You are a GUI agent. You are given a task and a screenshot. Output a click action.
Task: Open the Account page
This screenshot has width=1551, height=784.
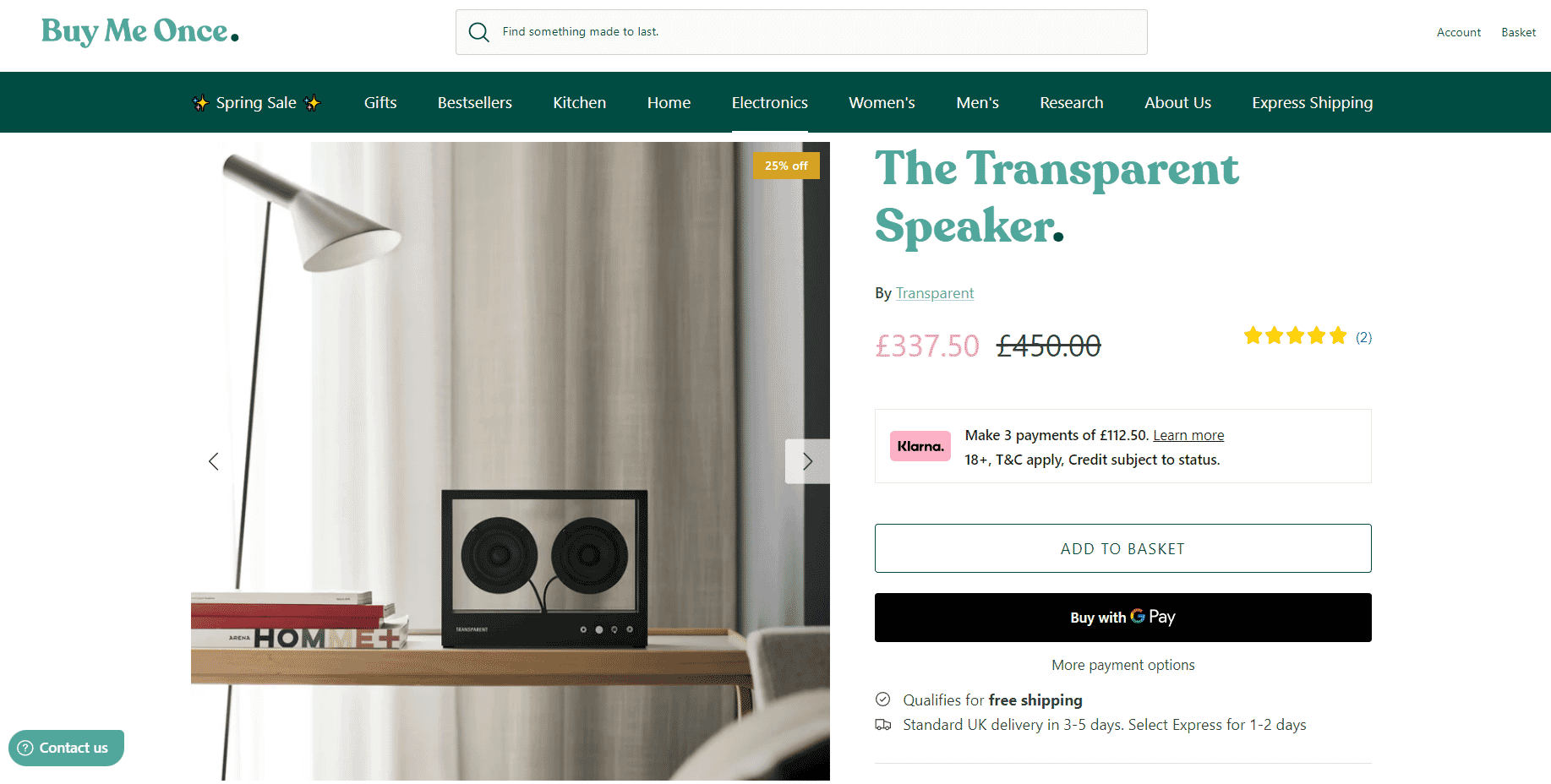coord(1459,32)
